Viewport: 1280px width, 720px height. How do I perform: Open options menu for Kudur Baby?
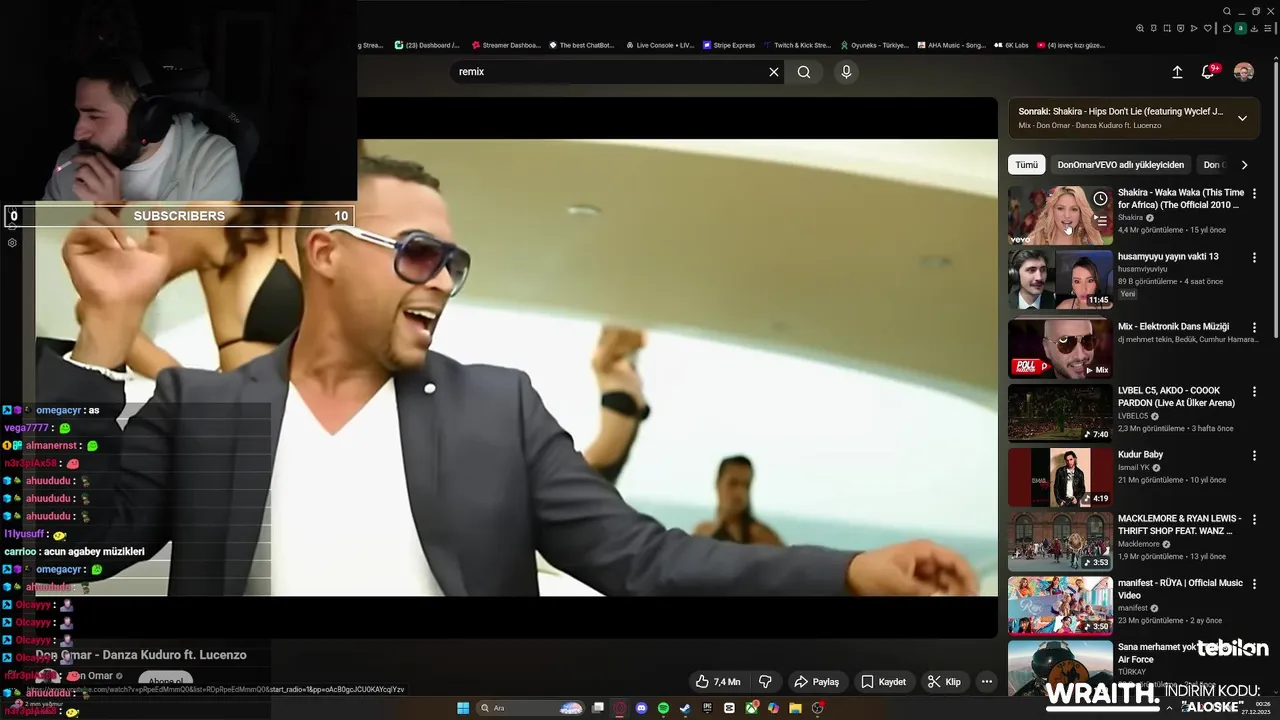[x=1254, y=455]
